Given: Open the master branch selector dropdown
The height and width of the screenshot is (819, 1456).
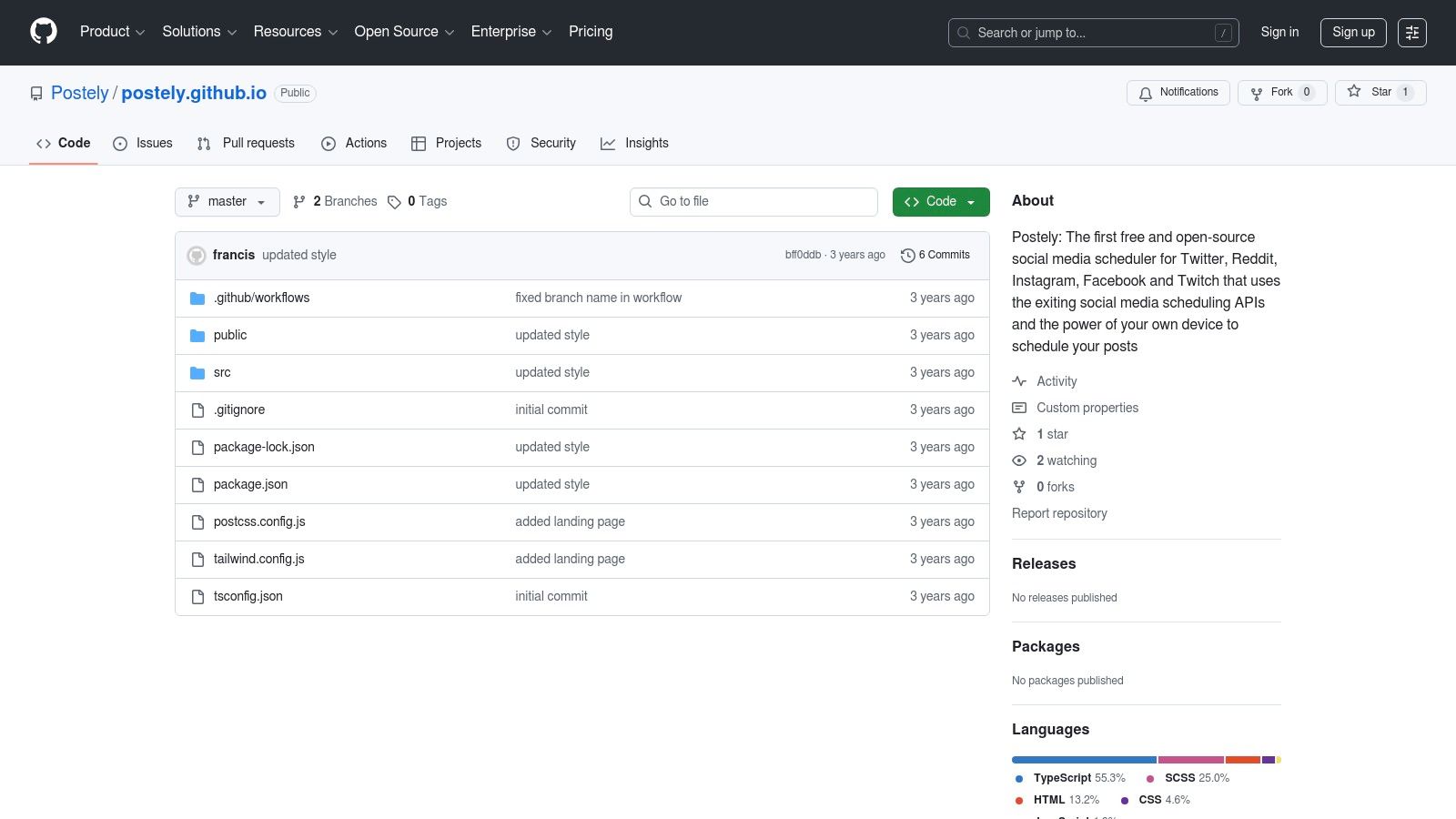Looking at the screenshot, I should pos(227,202).
